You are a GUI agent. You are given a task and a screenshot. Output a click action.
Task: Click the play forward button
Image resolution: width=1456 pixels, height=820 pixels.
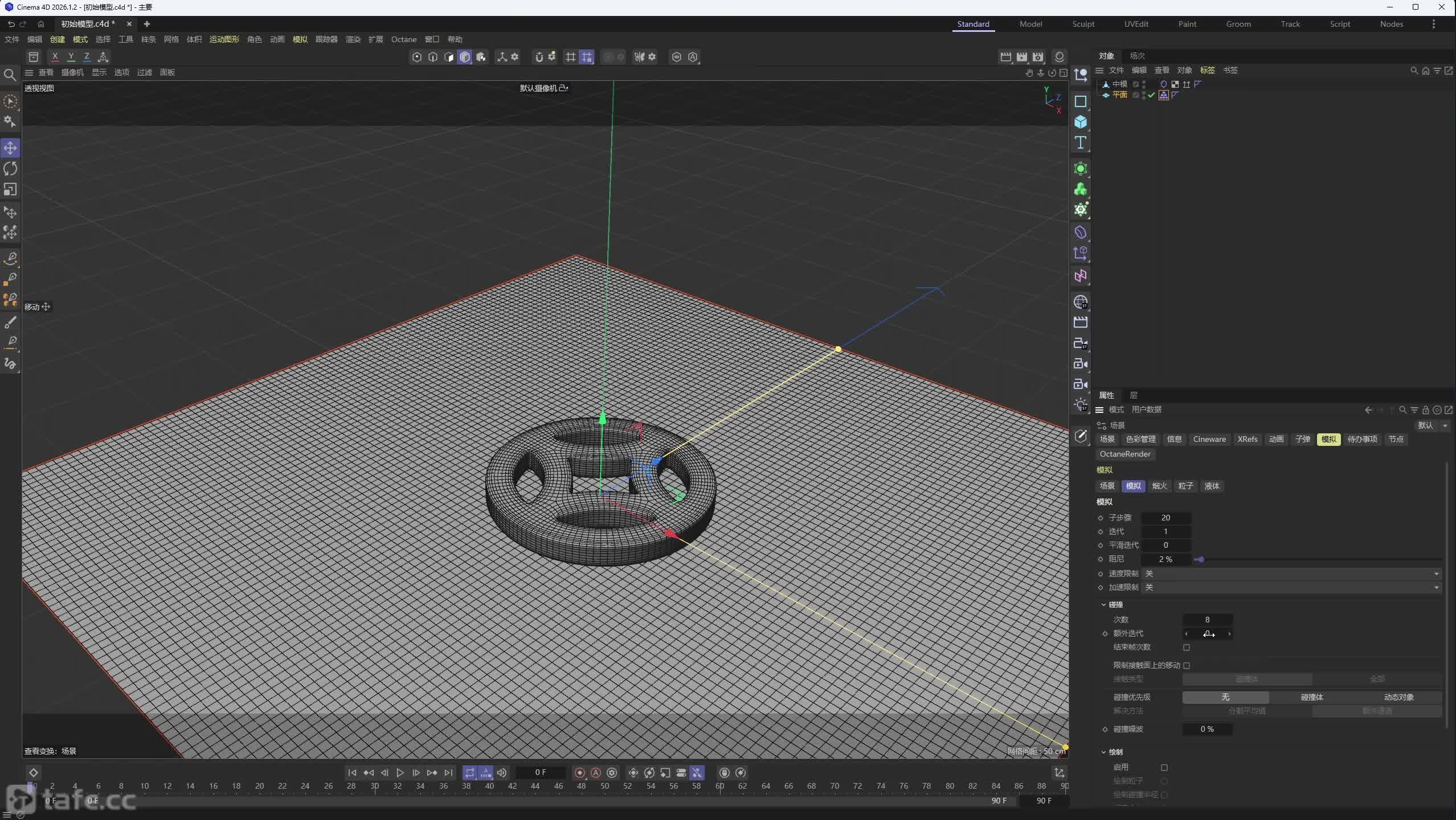click(x=400, y=773)
